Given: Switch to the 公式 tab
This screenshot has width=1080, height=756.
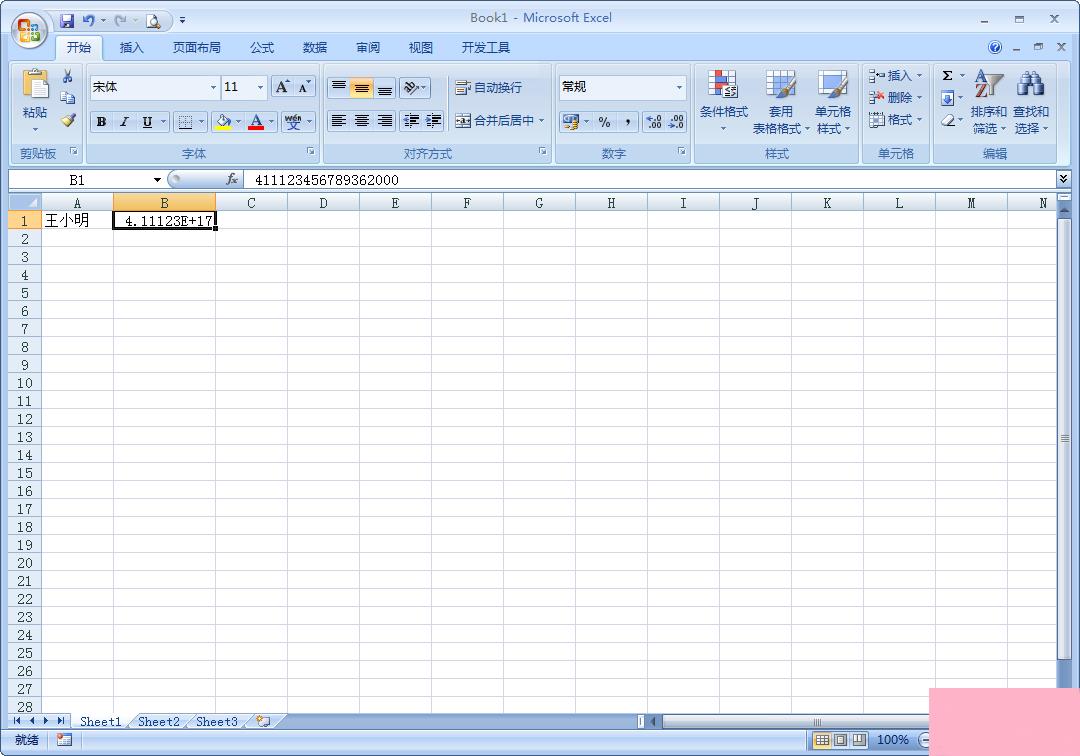Looking at the screenshot, I should click(262, 48).
